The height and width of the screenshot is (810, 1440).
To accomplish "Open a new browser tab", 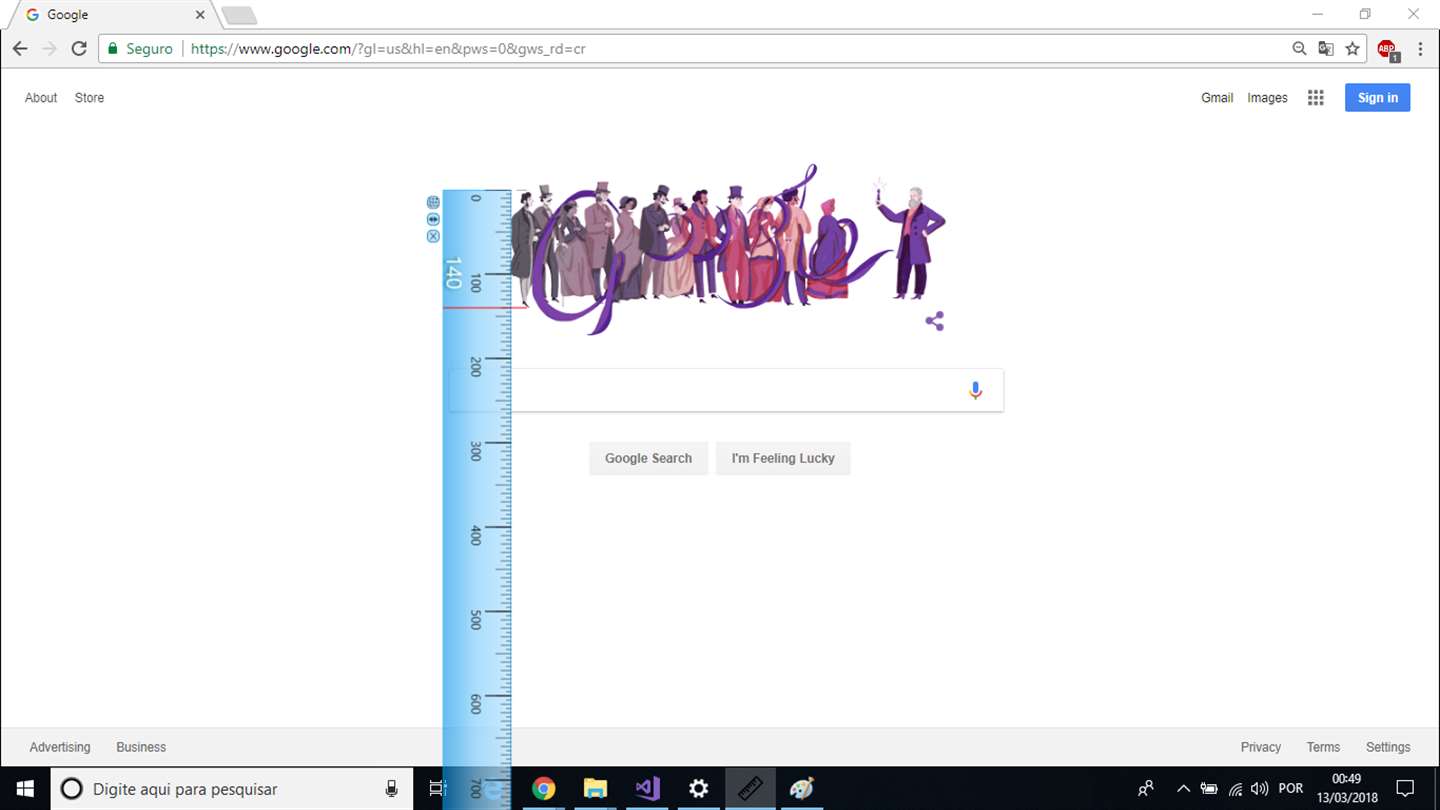I will click(x=239, y=15).
